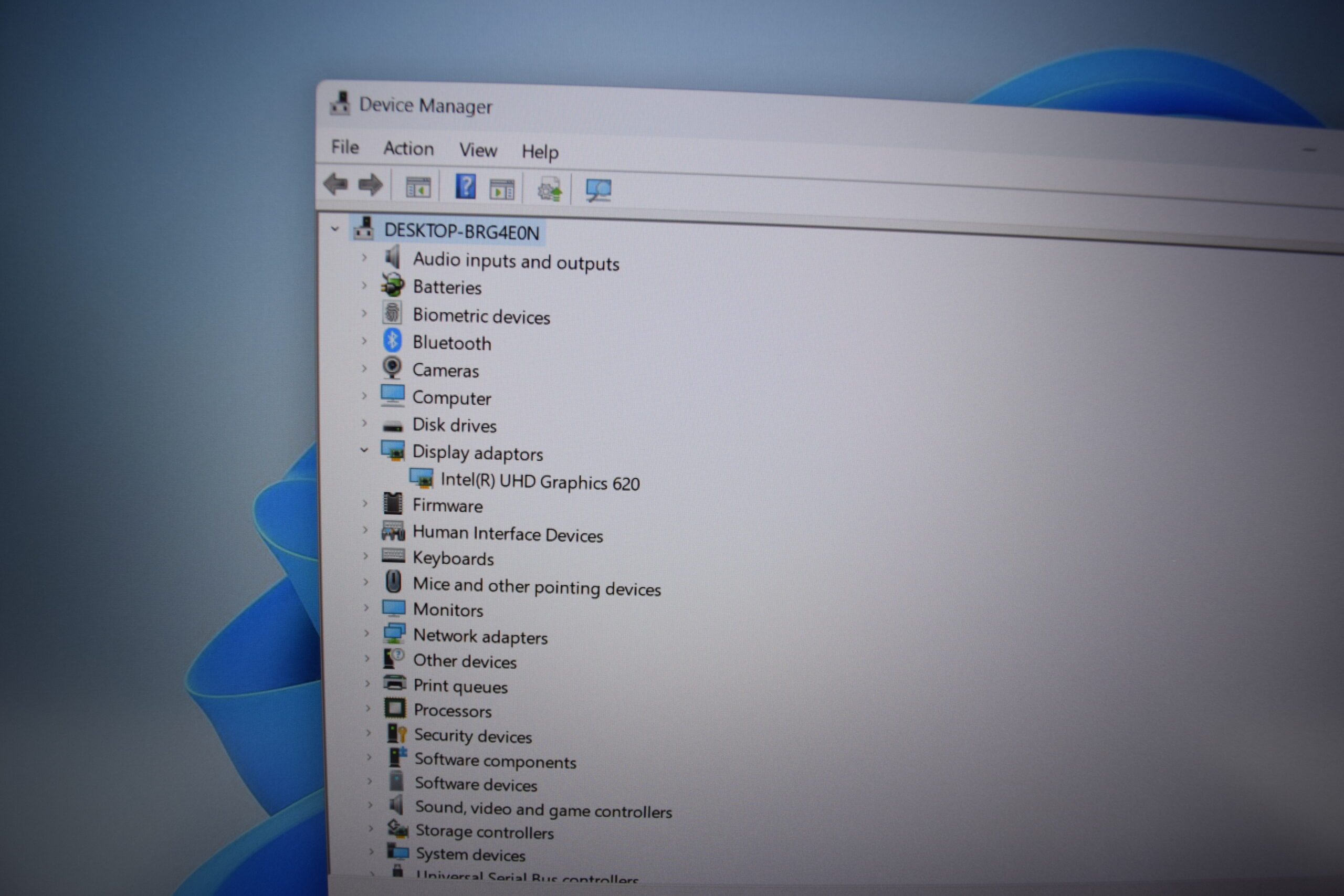
Task: Click the Disk drives icon
Action: click(x=393, y=426)
